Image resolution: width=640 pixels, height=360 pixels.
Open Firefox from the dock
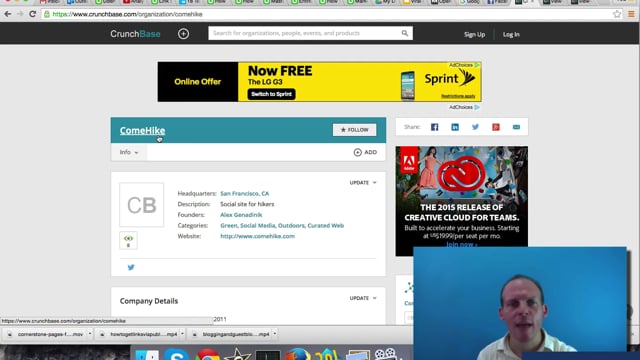click(298, 354)
